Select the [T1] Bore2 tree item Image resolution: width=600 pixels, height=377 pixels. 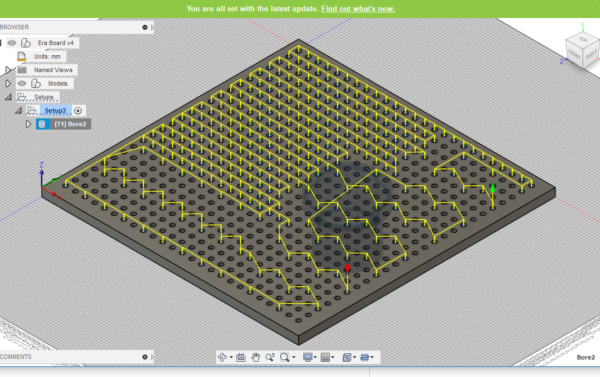[70, 124]
